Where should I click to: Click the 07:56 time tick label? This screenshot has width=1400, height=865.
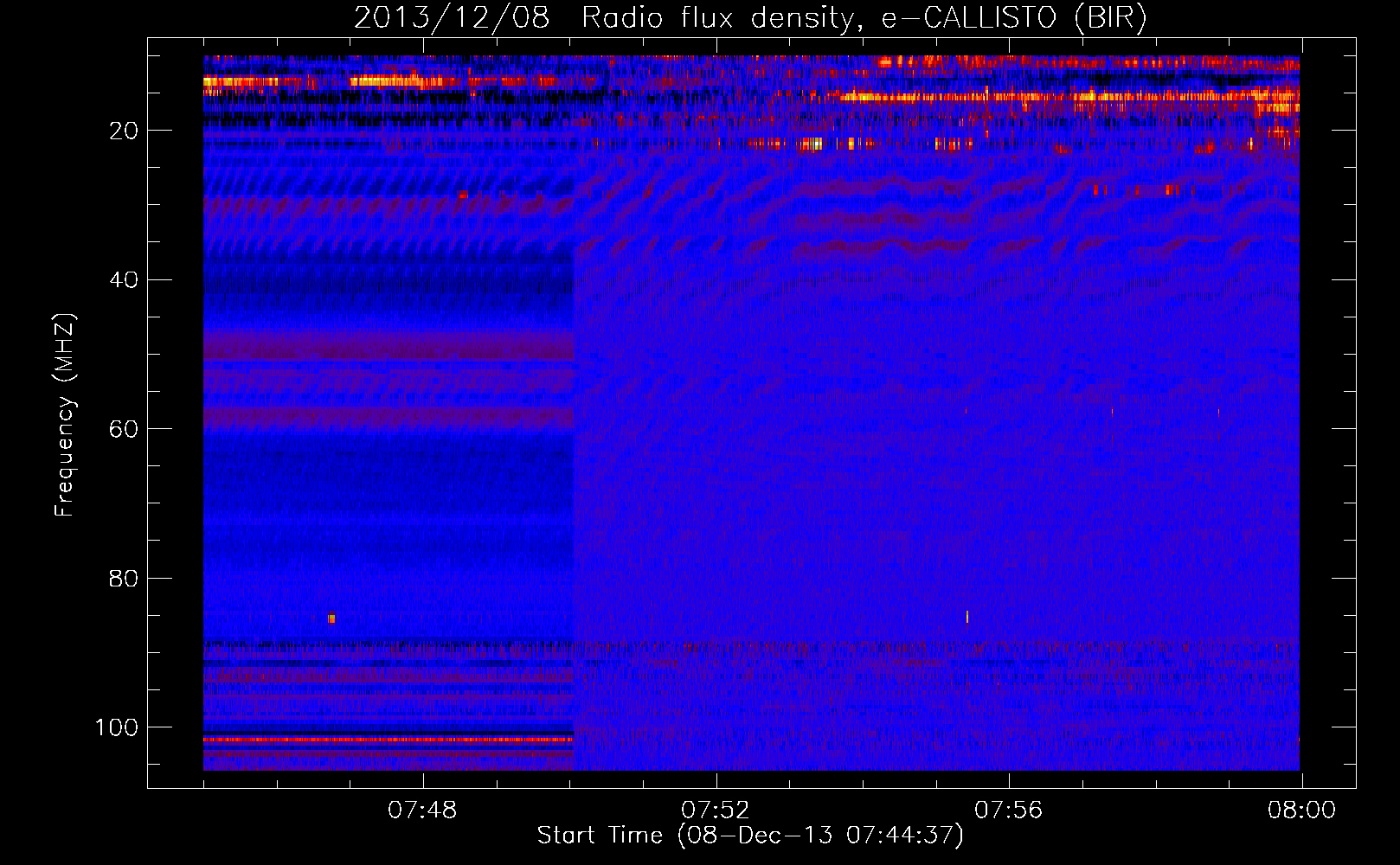1009,811
